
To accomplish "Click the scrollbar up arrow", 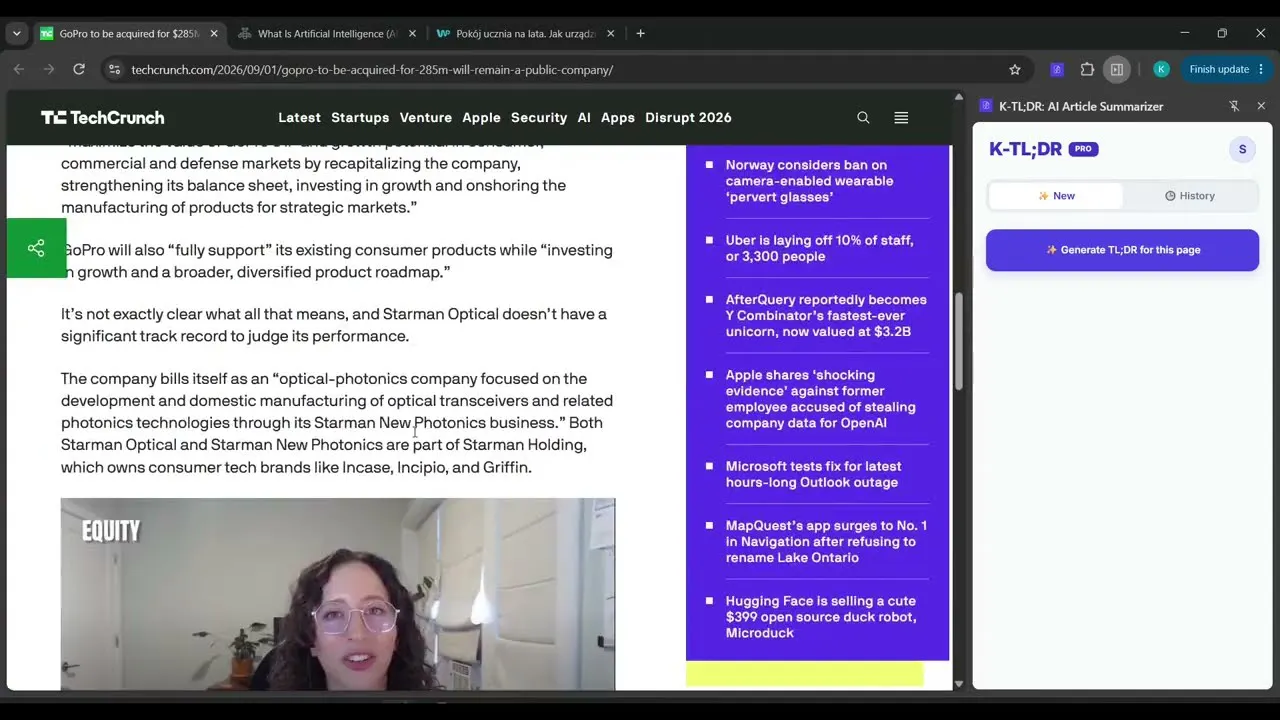I will tap(959, 97).
